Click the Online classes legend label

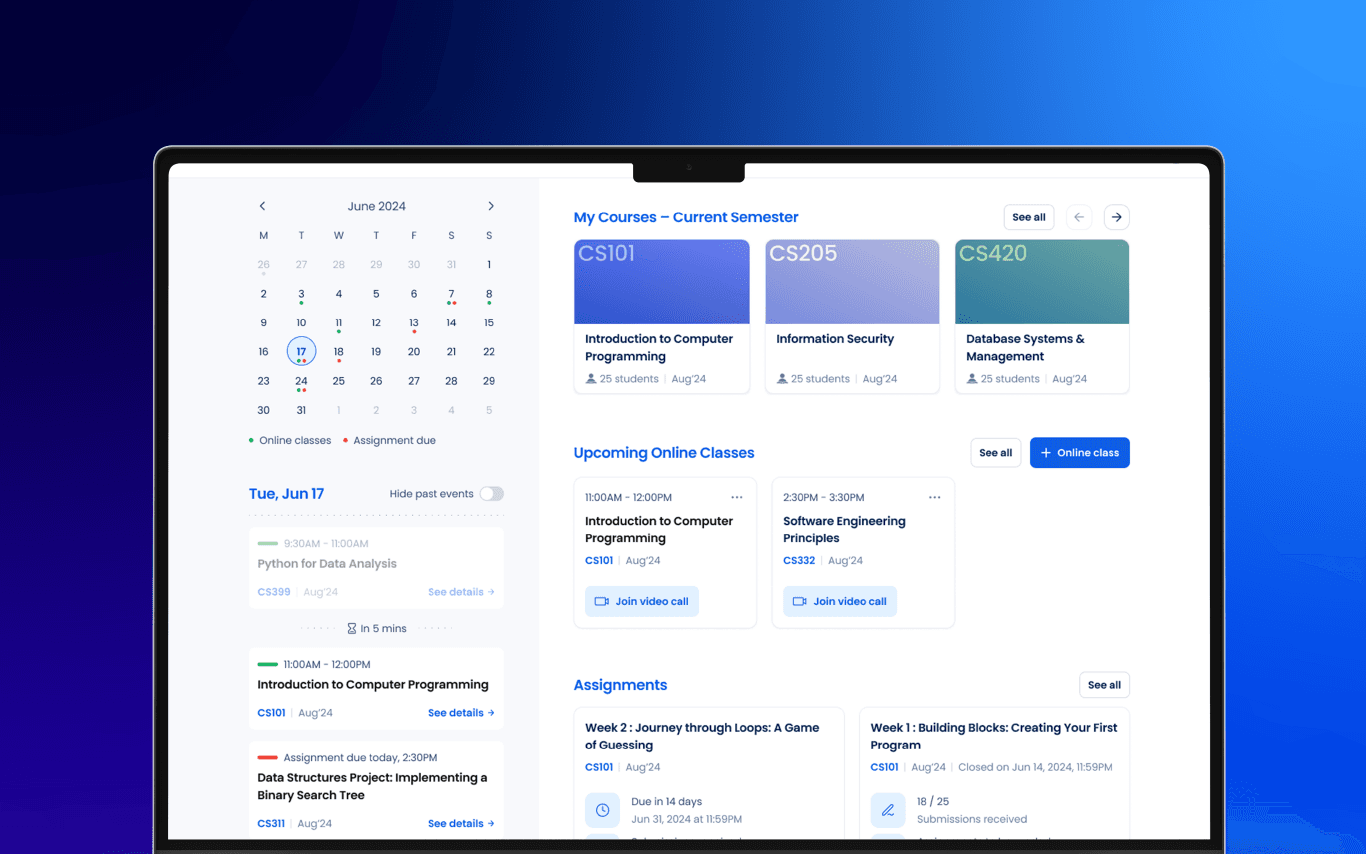pyautogui.click(x=295, y=440)
